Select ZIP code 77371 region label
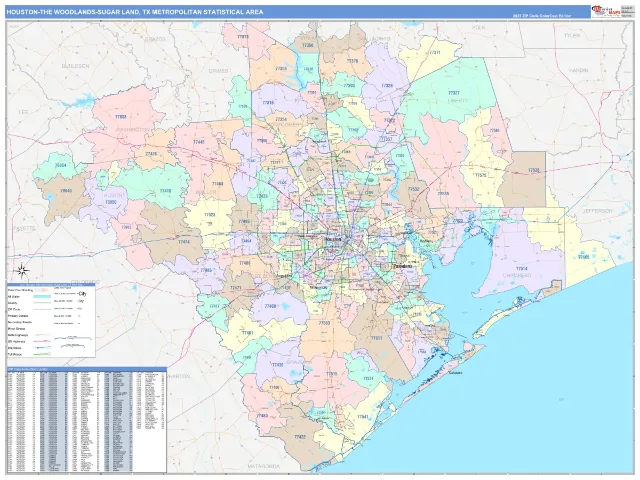This screenshot has height=480, width=640. click(x=435, y=53)
